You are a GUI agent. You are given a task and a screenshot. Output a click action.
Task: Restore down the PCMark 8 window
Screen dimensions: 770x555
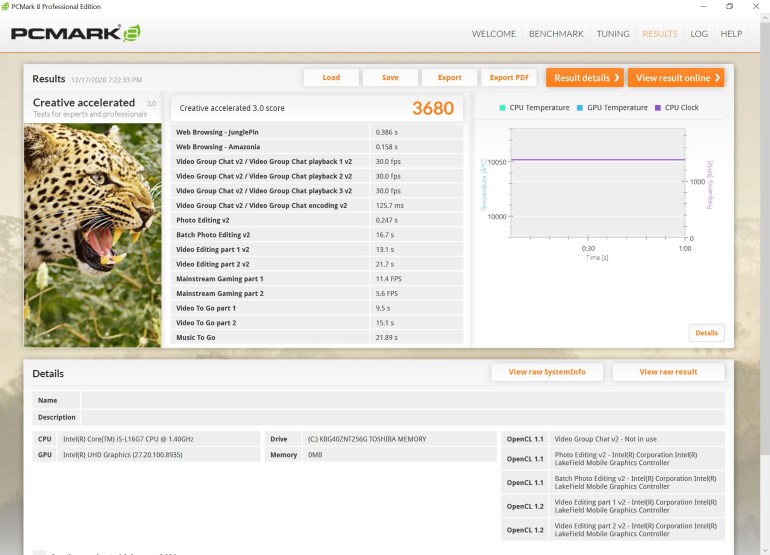[x=729, y=6]
